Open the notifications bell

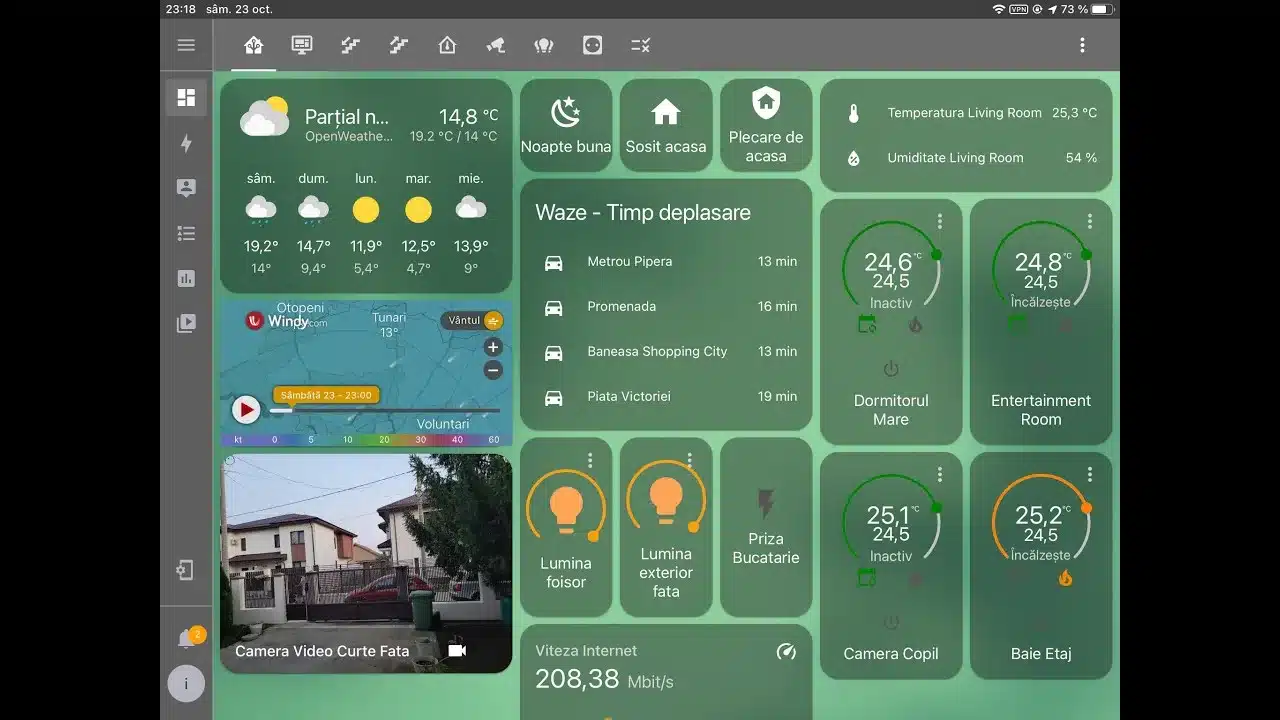(x=186, y=639)
